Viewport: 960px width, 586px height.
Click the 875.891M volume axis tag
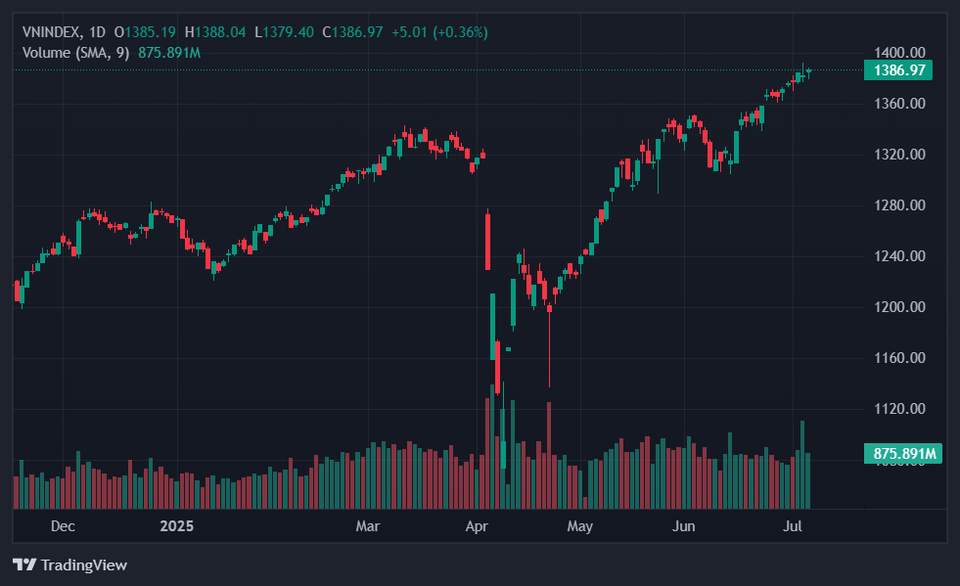[x=903, y=454]
